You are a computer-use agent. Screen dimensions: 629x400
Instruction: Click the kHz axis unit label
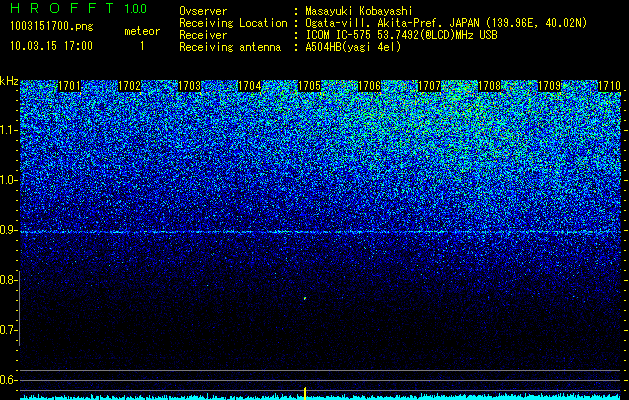(9, 81)
